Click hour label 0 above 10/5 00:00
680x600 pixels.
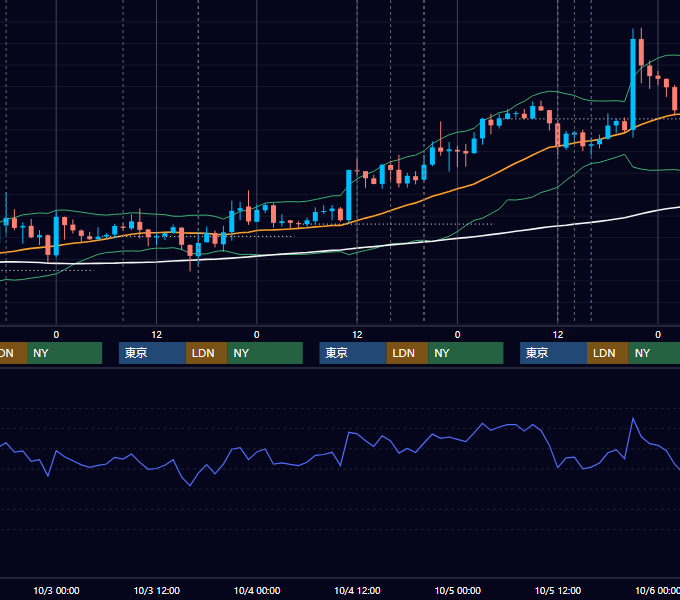[x=458, y=335]
